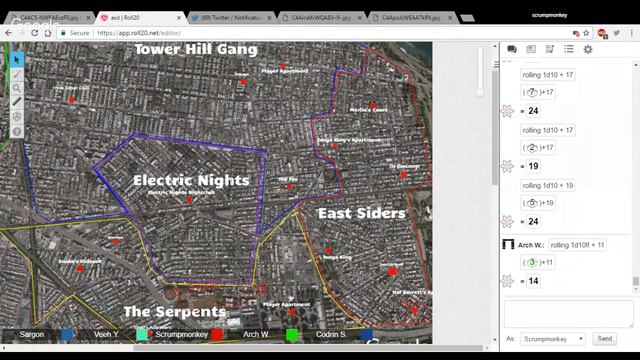The image size is (640, 360).
Task: Click the map horizontal scrollbar
Action: 308,348
